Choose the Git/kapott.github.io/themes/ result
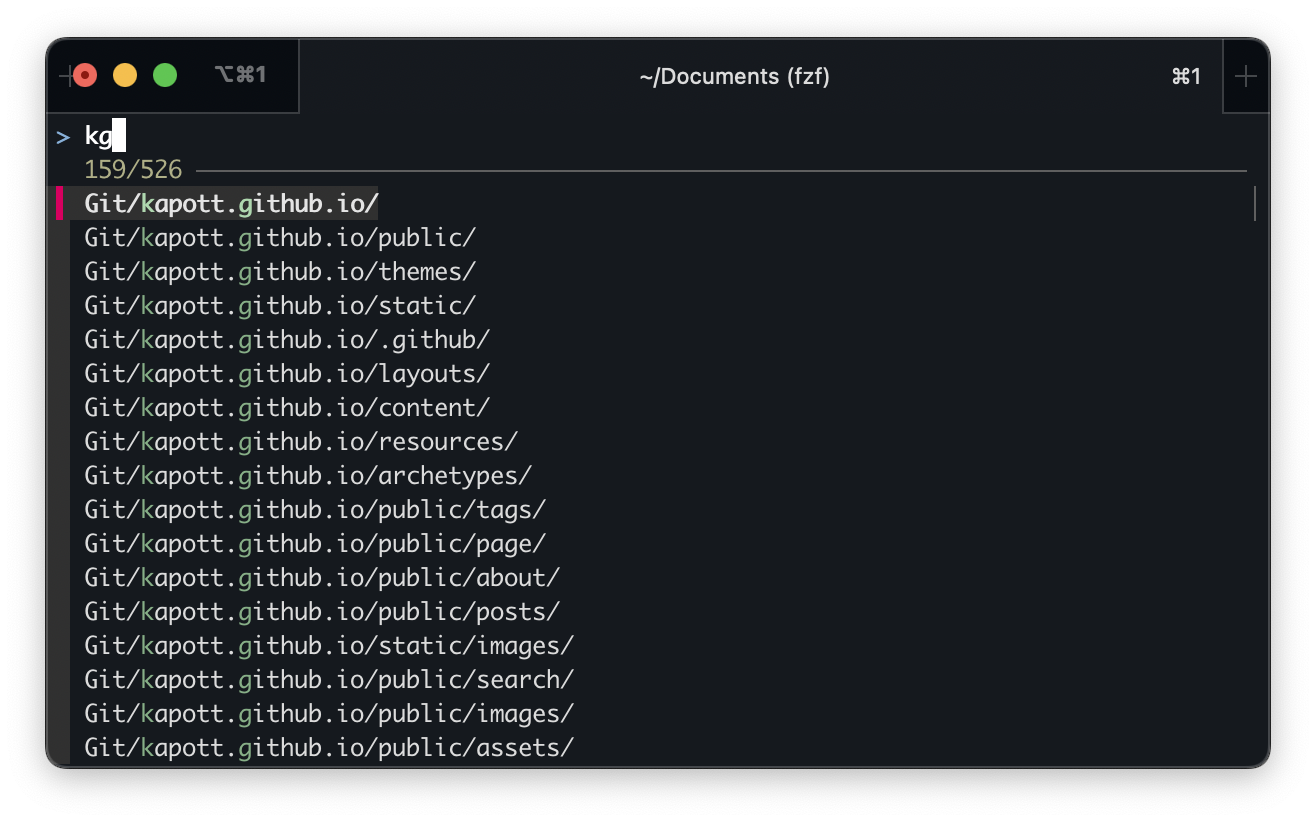Screen dimensions: 1316x822 pos(280,272)
